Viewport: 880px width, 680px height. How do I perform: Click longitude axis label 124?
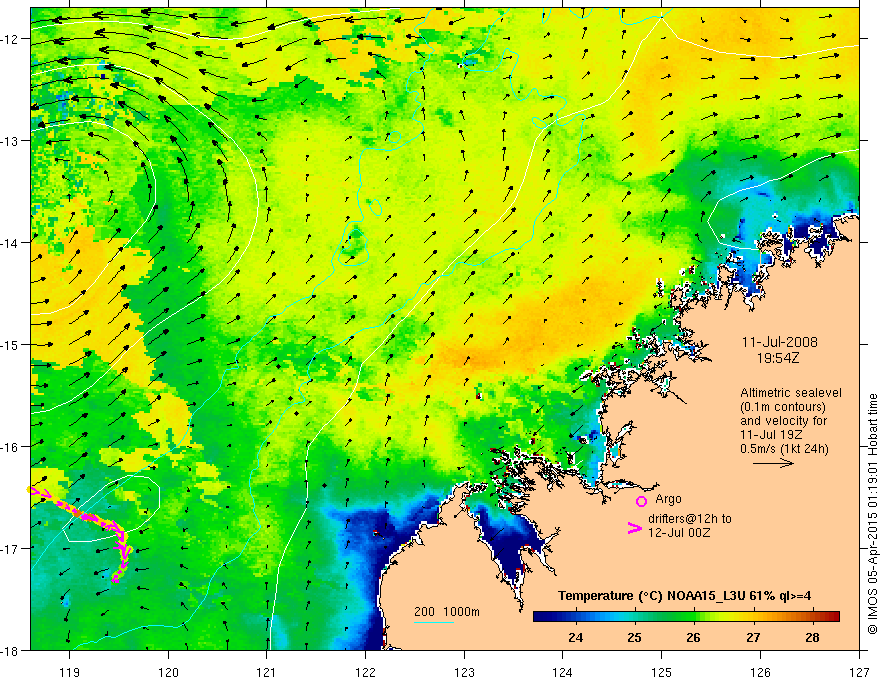click(563, 672)
